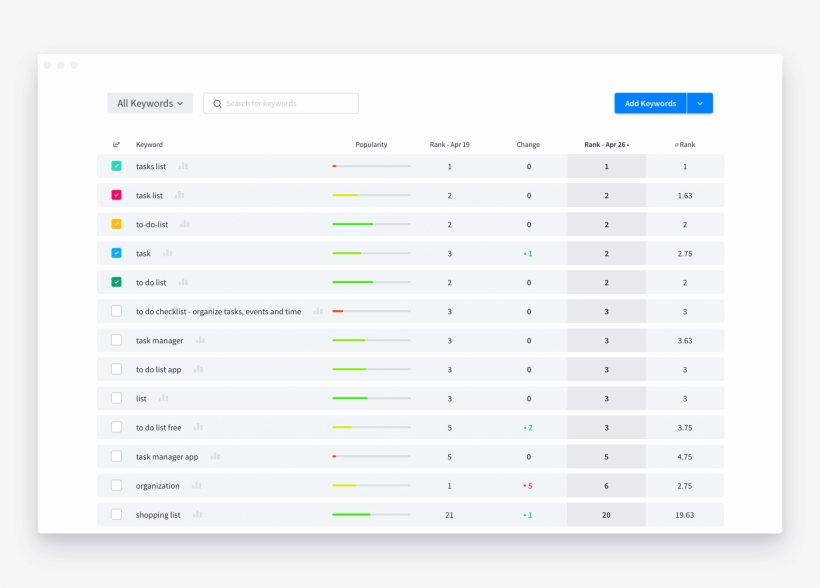
Task: Sort by the 'Rank - Apr 26' column
Action: pyautogui.click(x=606, y=145)
